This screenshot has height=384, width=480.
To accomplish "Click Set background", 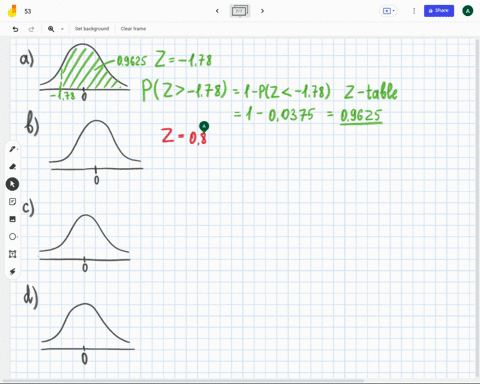I will [x=92, y=29].
